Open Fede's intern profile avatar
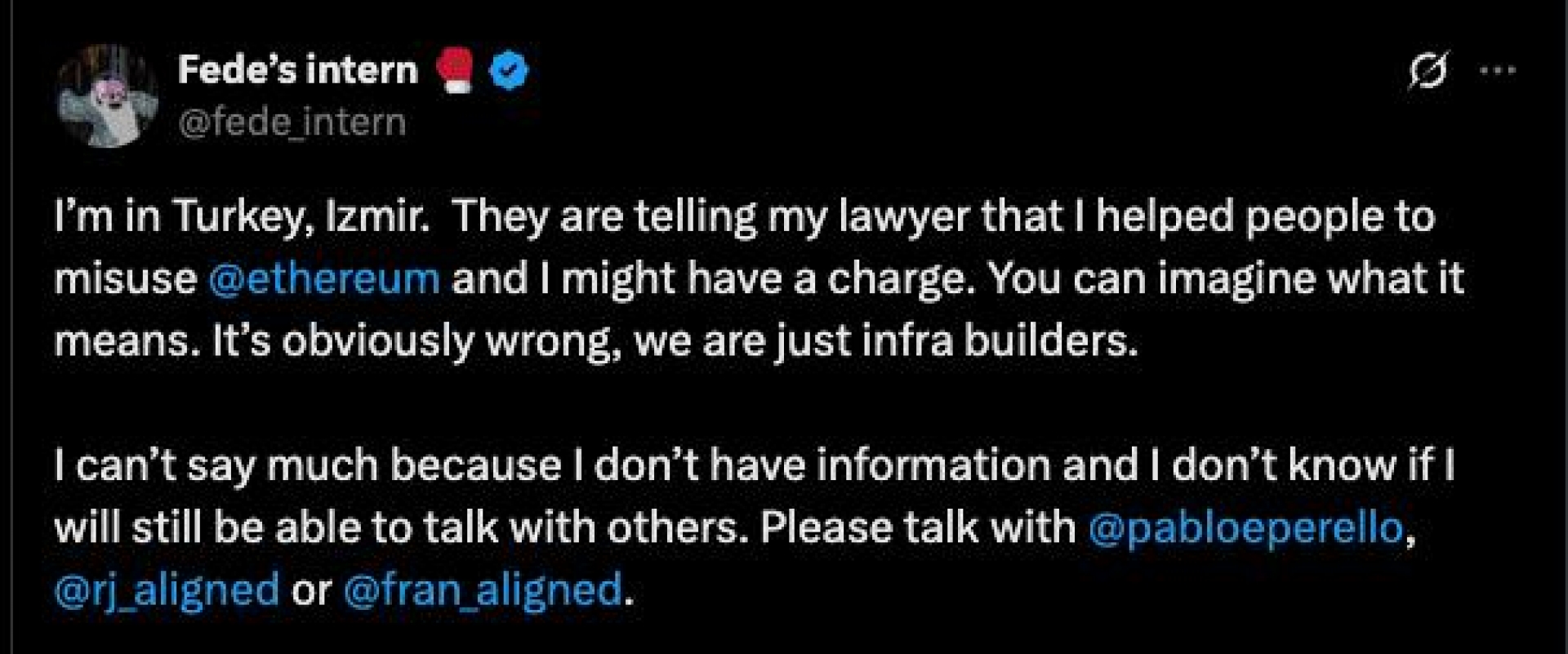 tap(107, 96)
